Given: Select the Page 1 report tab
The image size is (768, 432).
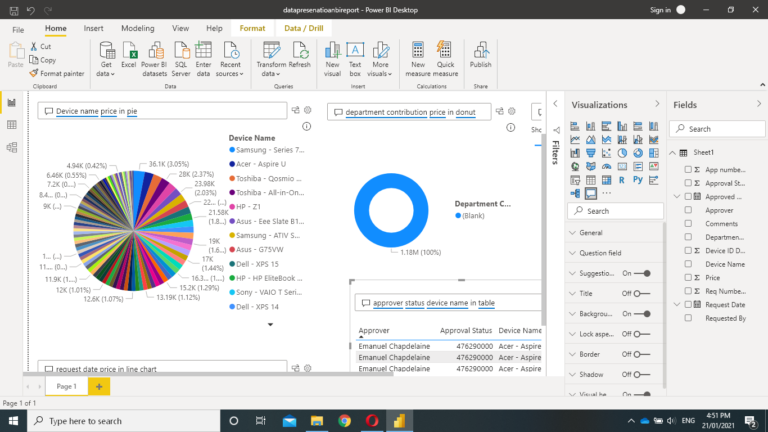Looking at the screenshot, I should [x=67, y=386].
